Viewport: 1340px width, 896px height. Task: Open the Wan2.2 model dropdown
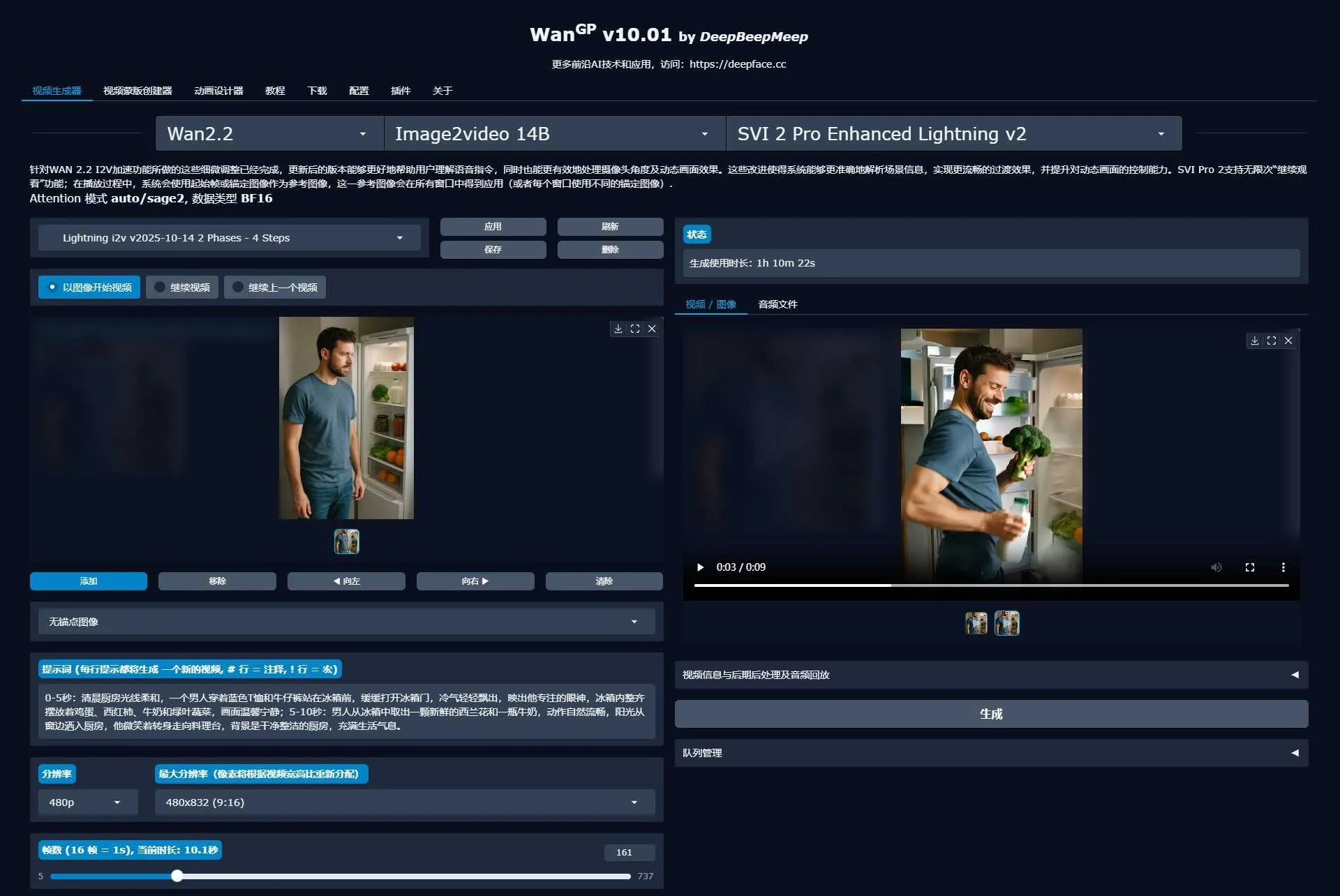[269, 133]
